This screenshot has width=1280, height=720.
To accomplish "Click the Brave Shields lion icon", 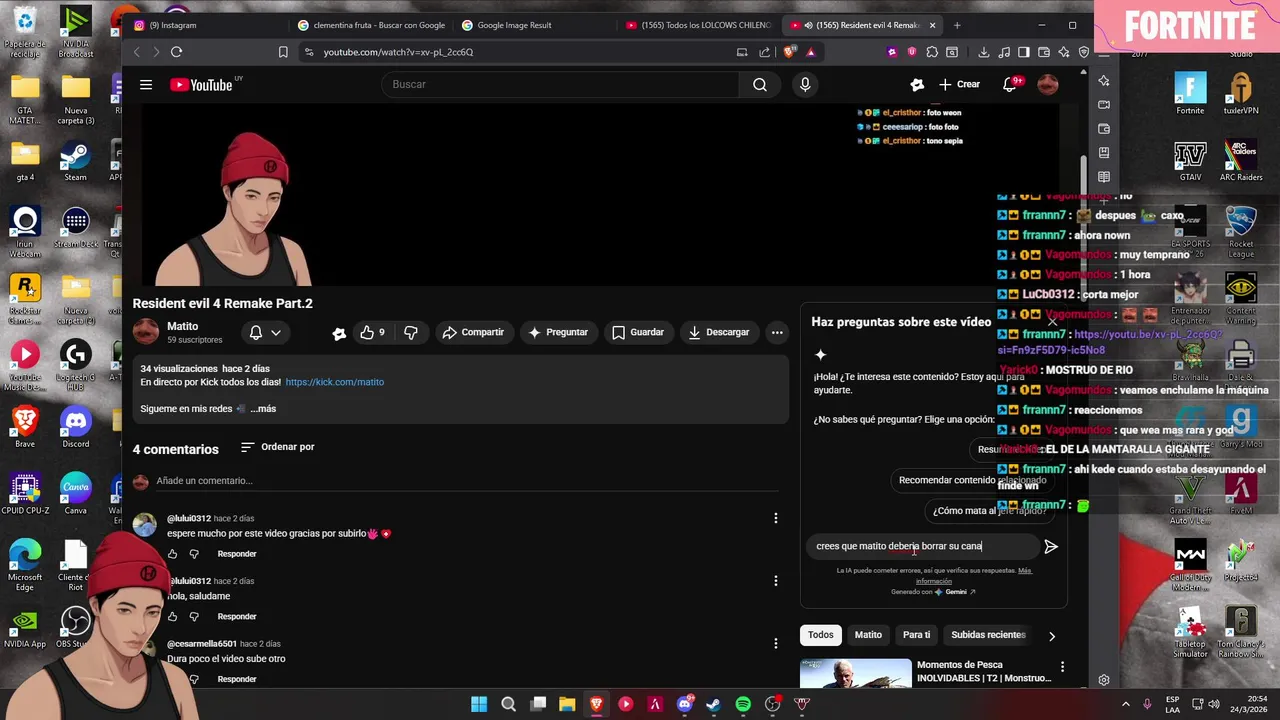I will pos(790,52).
